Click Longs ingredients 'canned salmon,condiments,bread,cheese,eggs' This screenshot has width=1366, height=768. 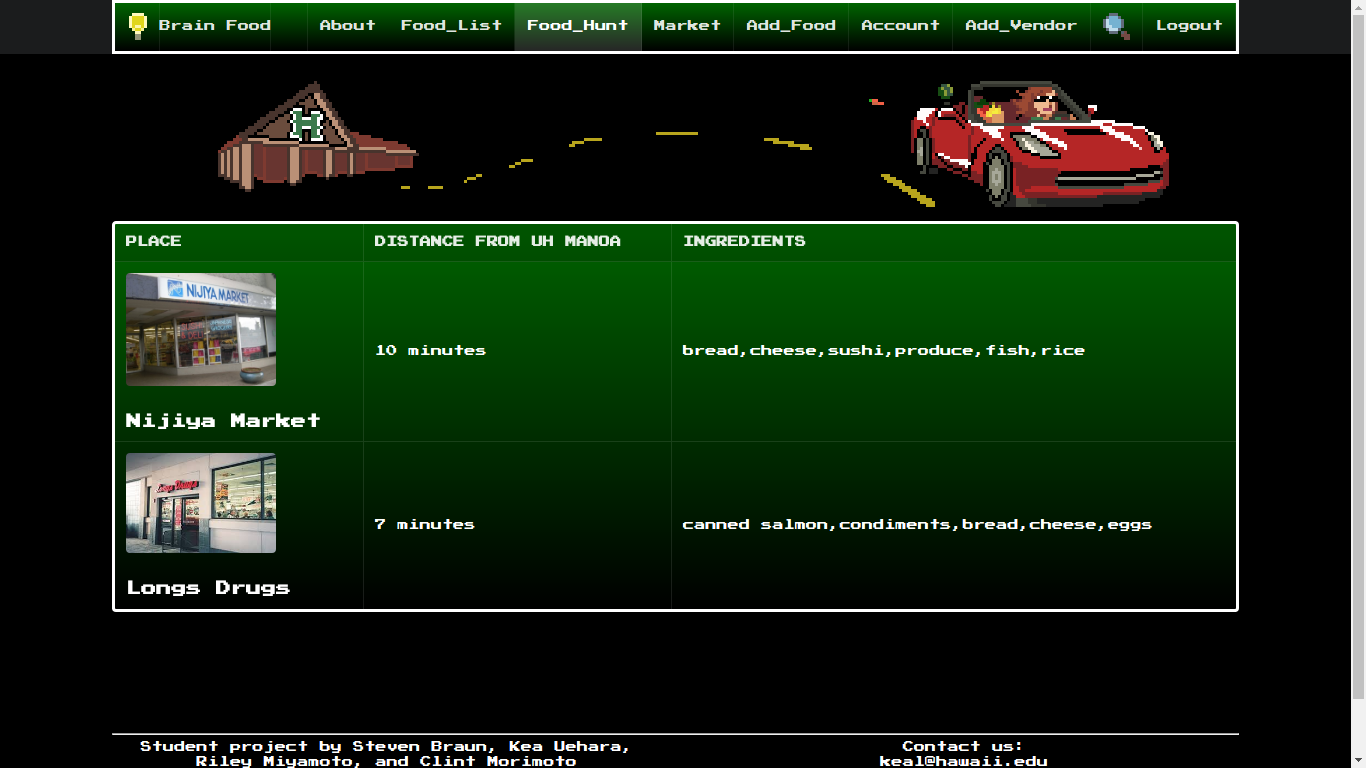pyautogui.click(x=917, y=525)
